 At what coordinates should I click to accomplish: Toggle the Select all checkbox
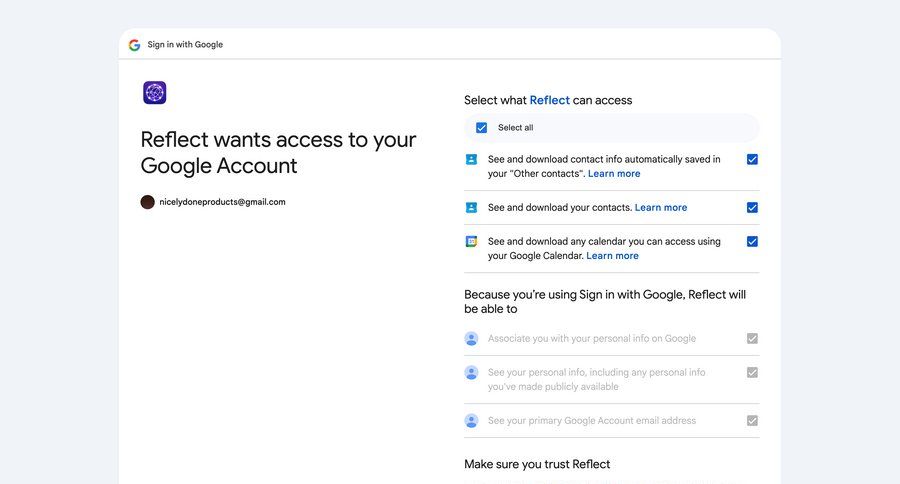482,127
